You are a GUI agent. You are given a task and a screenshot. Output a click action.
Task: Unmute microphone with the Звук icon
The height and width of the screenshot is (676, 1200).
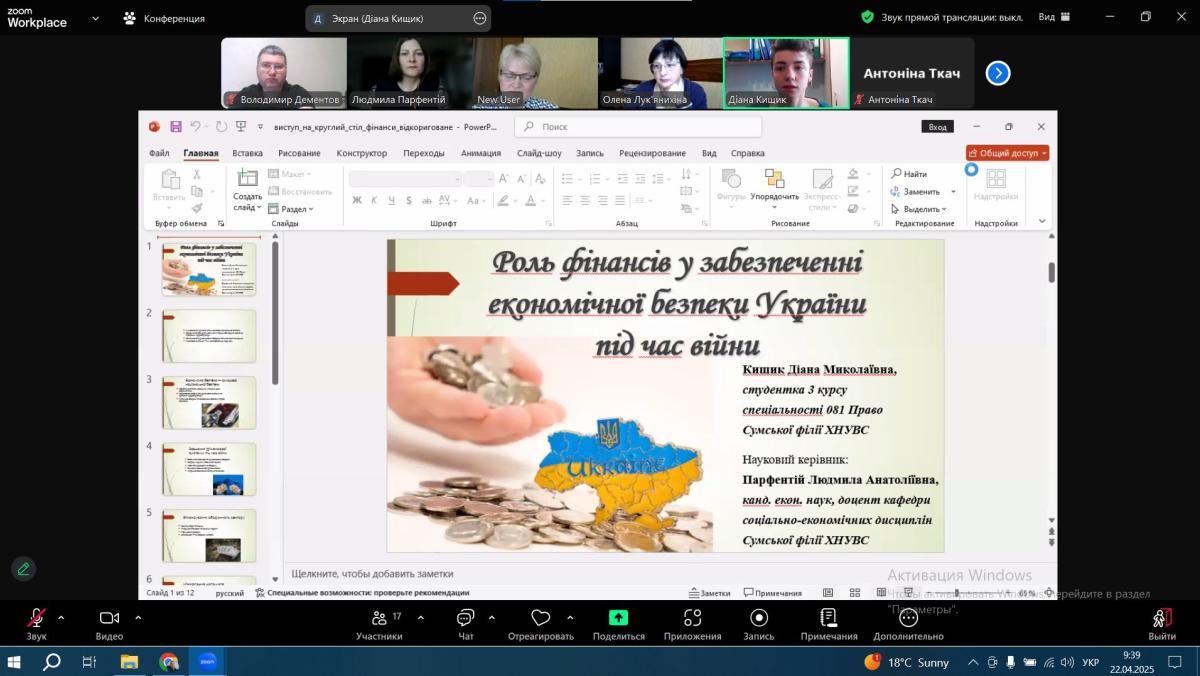point(36,618)
